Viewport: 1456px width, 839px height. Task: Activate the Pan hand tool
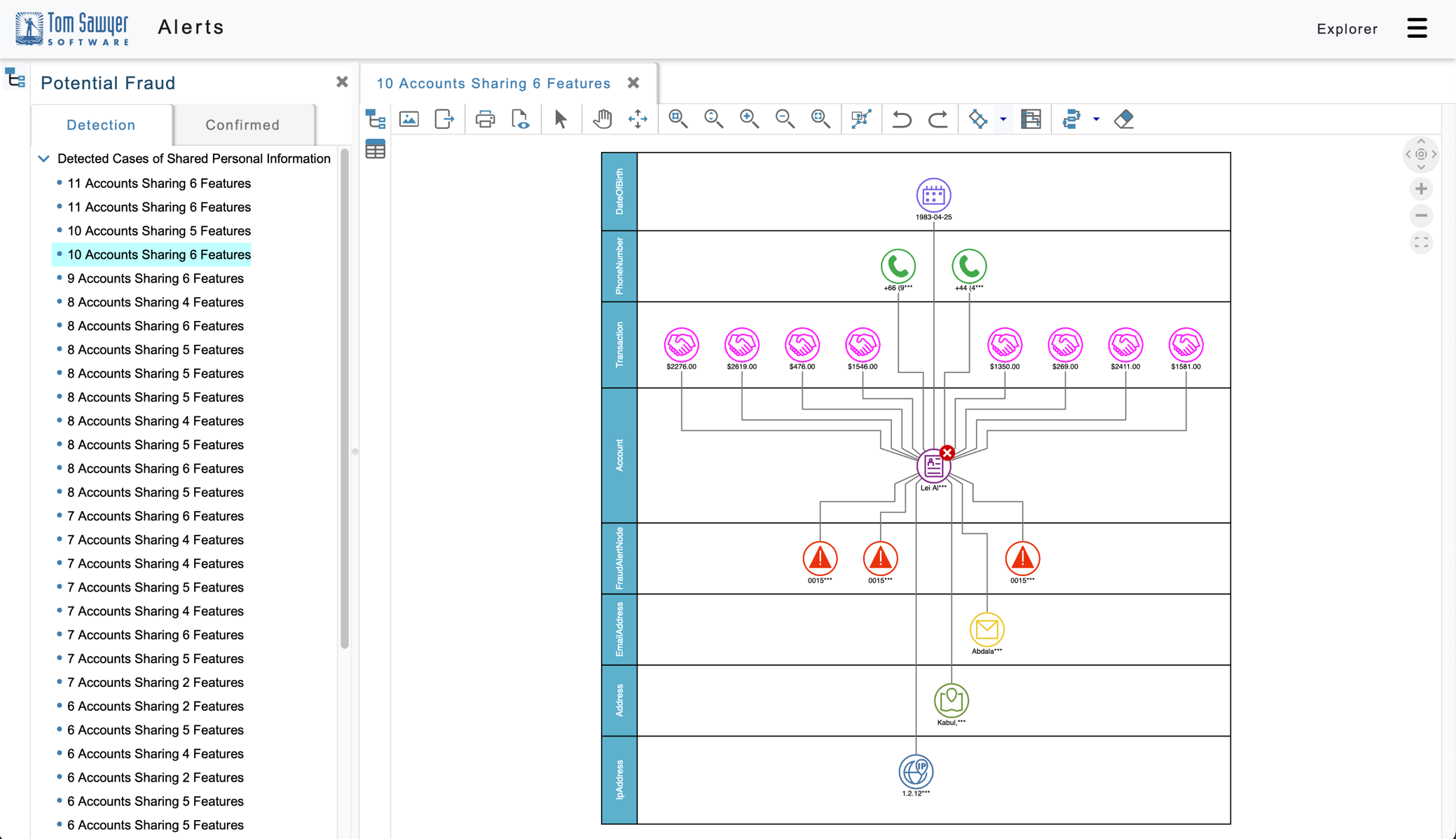pos(602,119)
